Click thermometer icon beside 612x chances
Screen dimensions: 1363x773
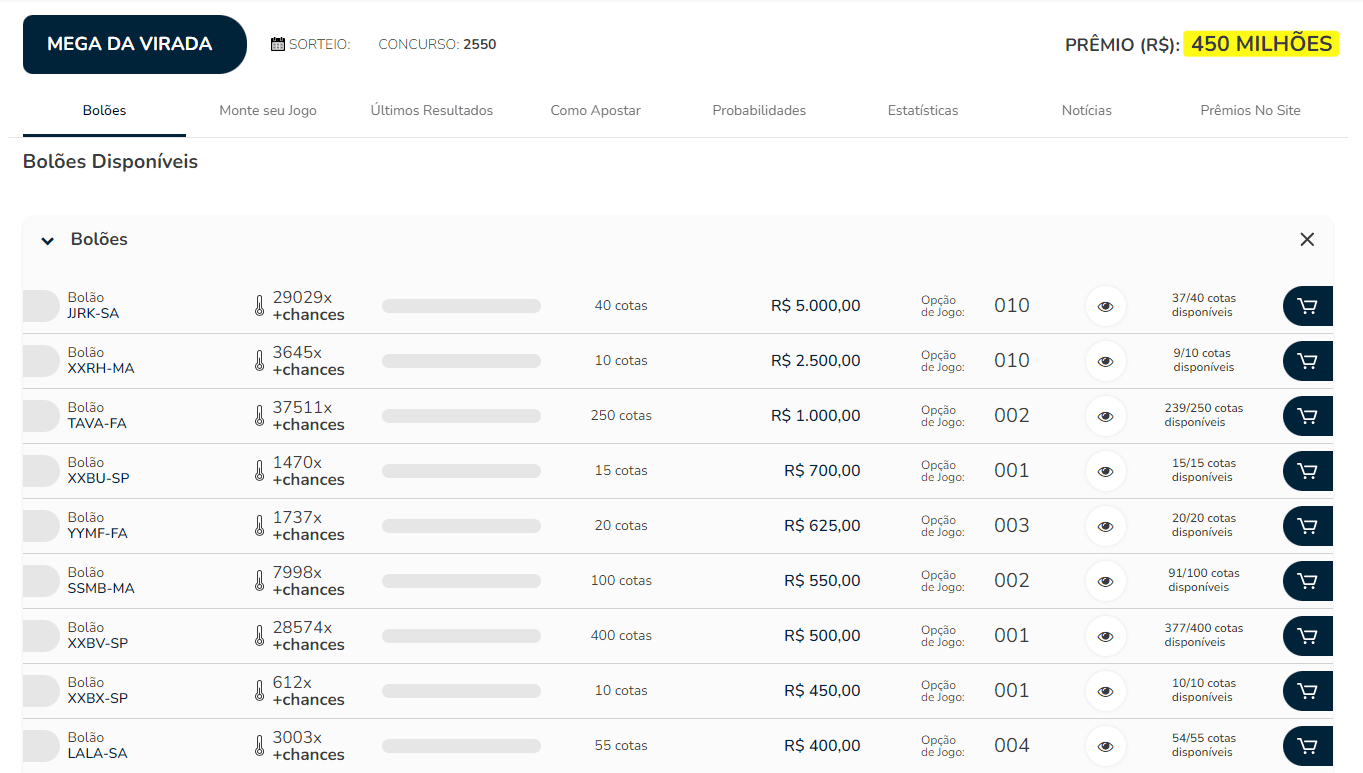[x=259, y=691]
